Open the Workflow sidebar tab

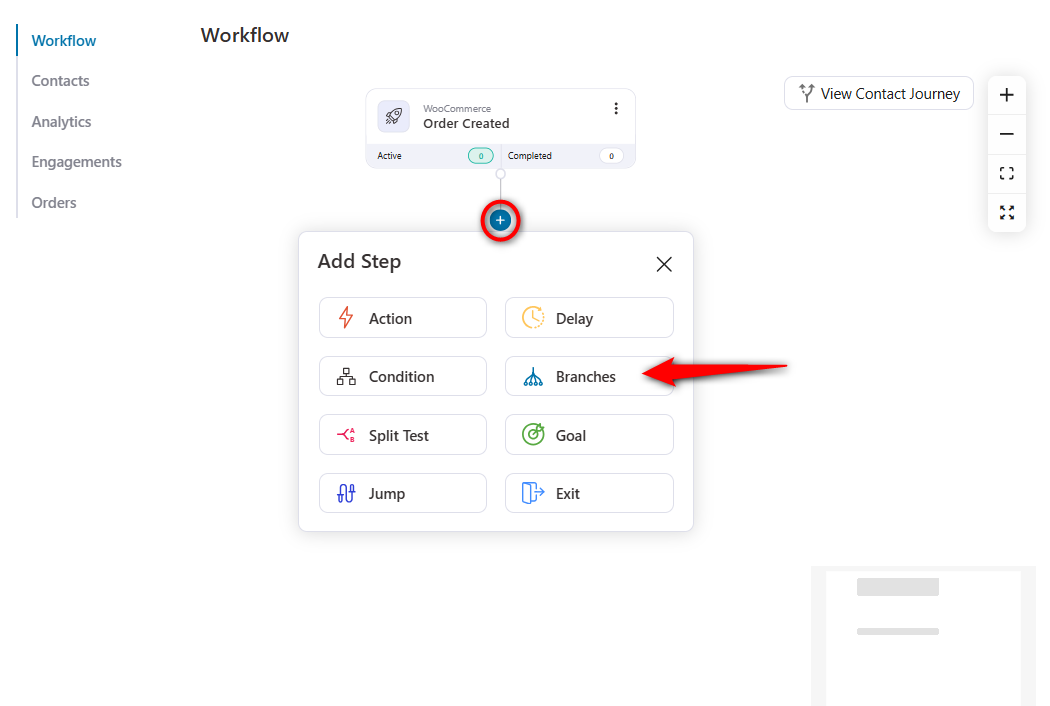(64, 41)
